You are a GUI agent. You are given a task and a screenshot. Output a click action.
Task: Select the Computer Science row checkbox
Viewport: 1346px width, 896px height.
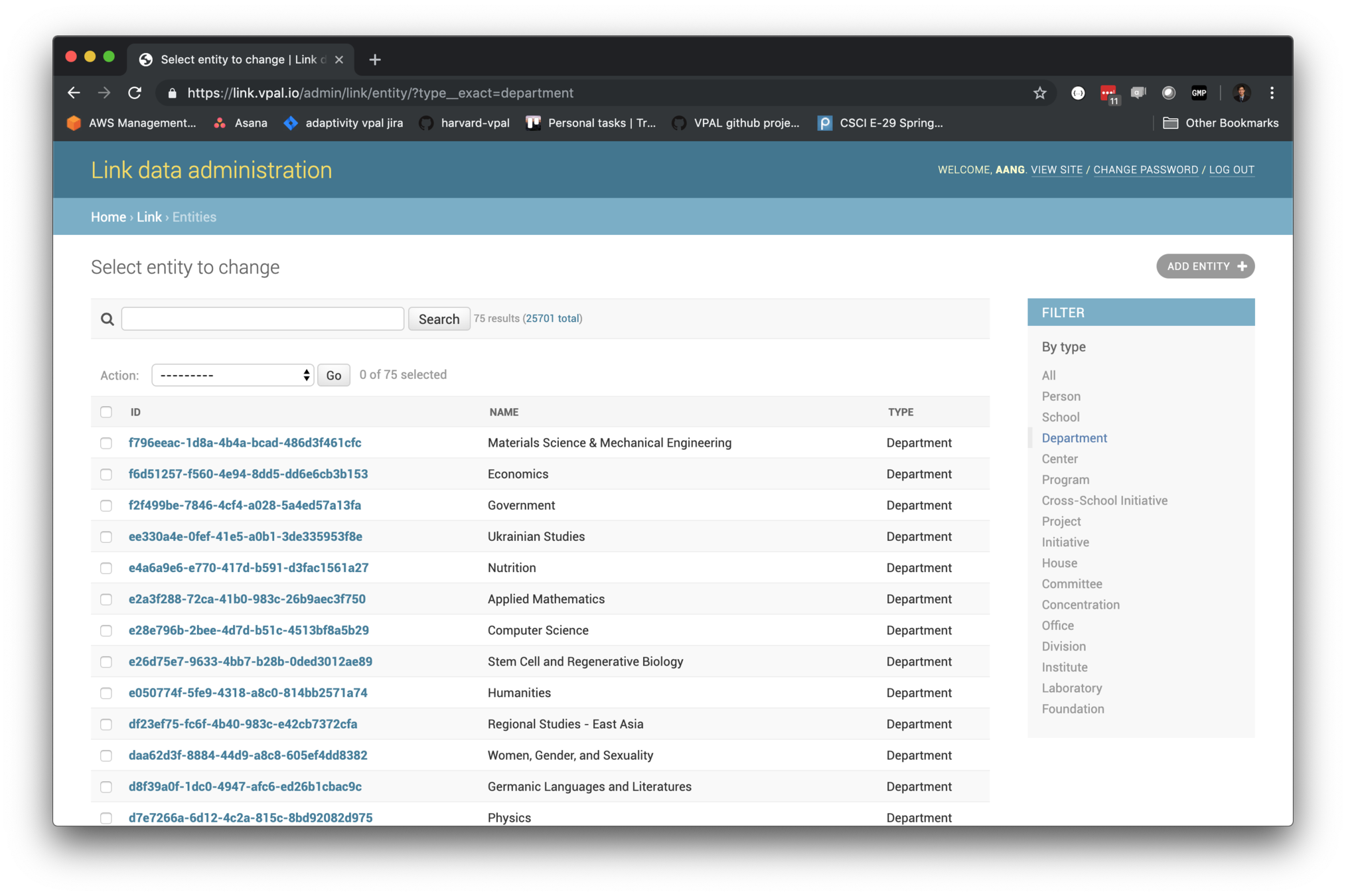(x=106, y=631)
